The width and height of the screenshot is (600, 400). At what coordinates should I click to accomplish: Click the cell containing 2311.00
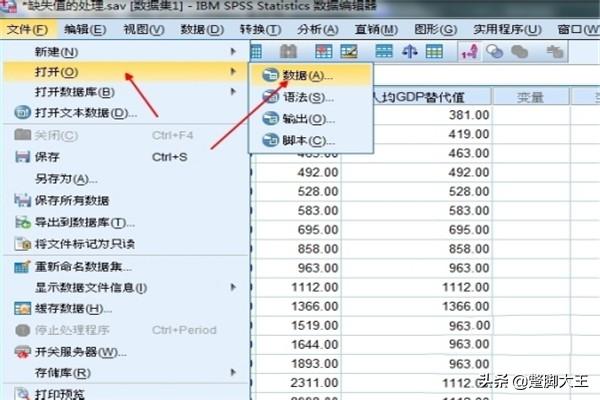pyautogui.click(x=297, y=383)
